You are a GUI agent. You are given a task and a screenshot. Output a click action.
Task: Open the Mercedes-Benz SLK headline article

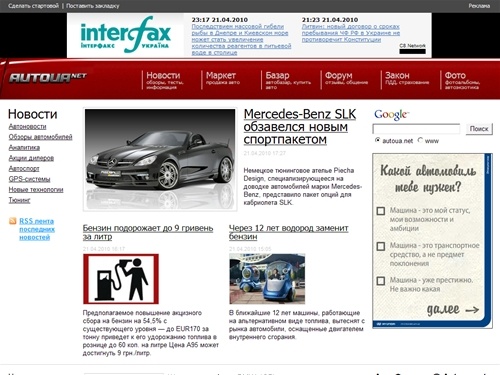(x=300, y=127)
